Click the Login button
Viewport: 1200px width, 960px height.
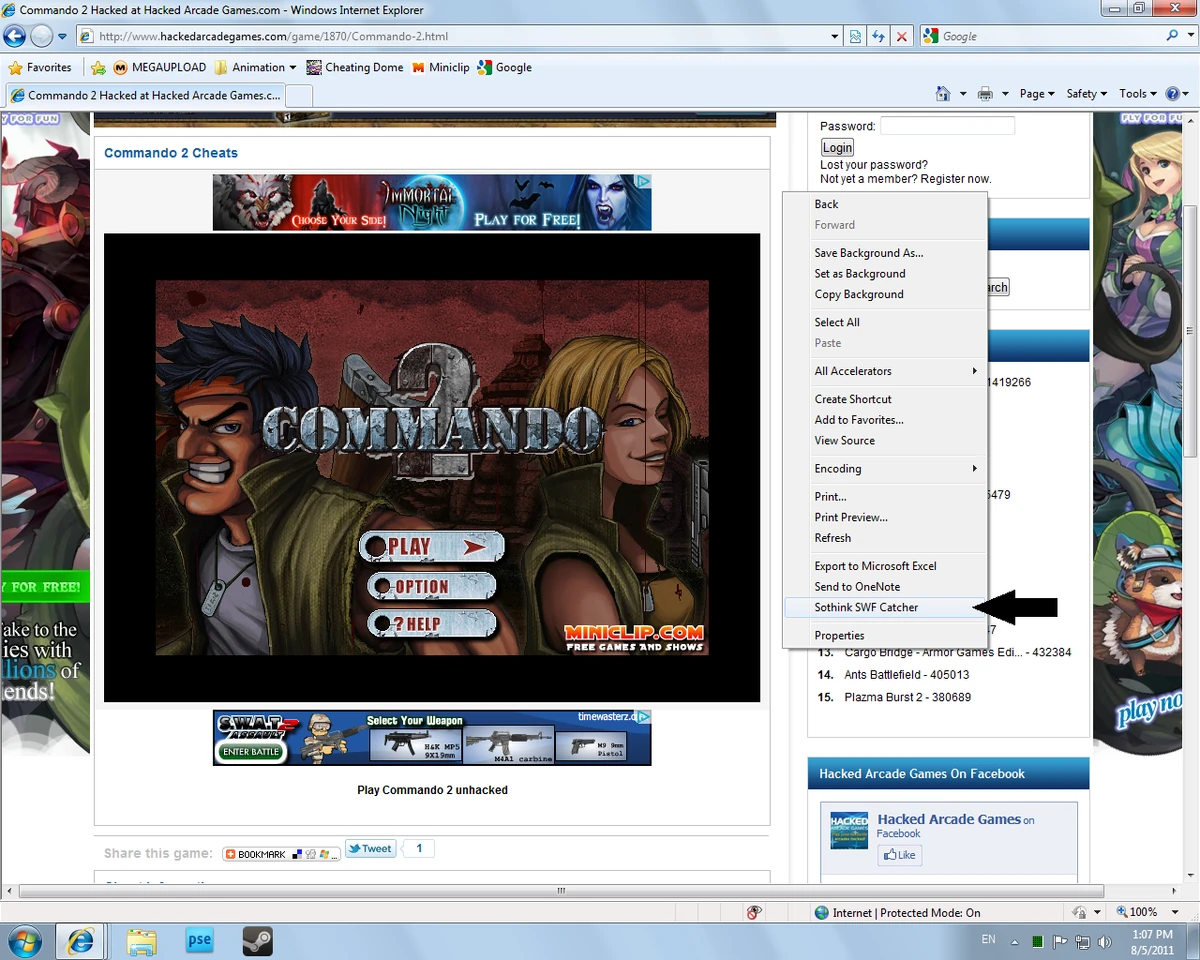[838, 148]
